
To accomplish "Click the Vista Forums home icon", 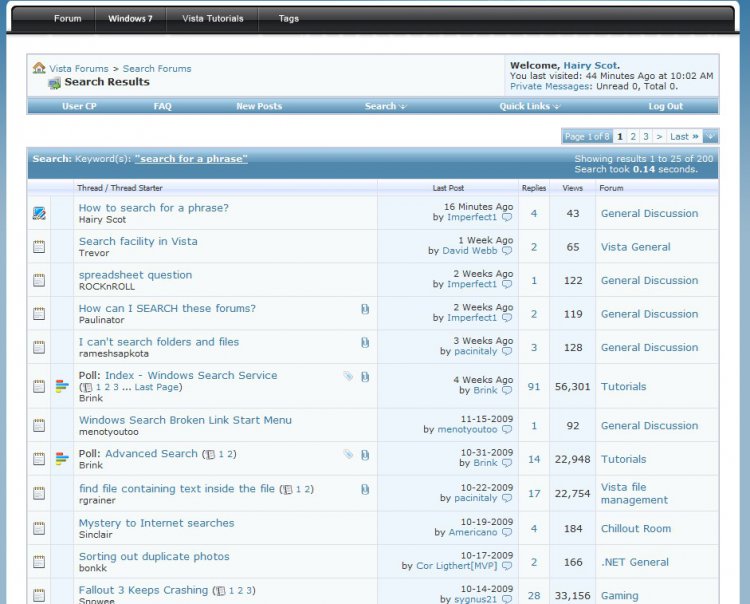I will point(39,68).
